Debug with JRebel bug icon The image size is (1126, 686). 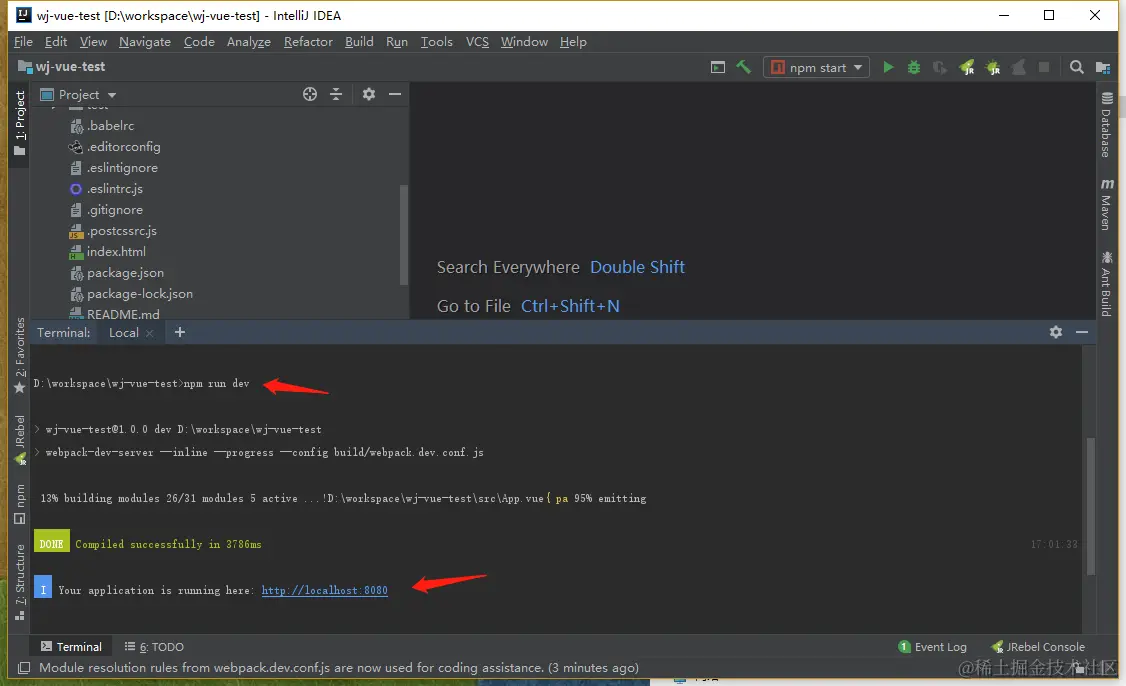992,67
